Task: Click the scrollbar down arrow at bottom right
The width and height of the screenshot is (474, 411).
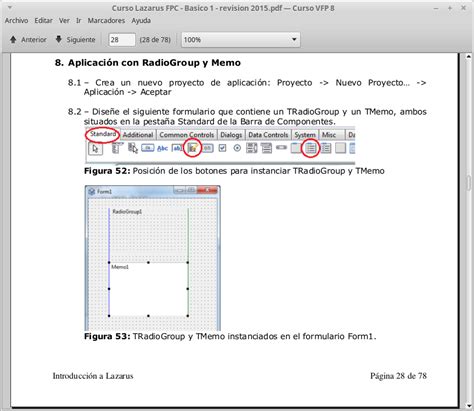Action: pos(468,406)
